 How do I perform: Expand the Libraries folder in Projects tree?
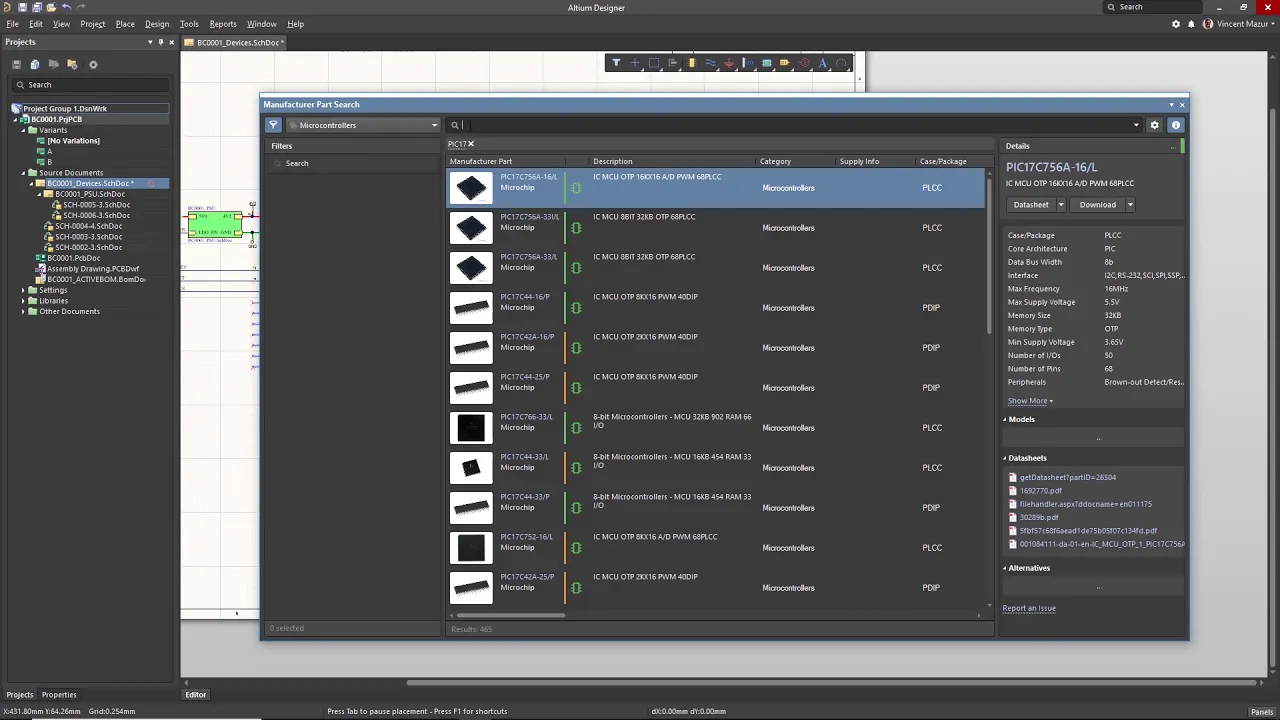pos(23,301)
